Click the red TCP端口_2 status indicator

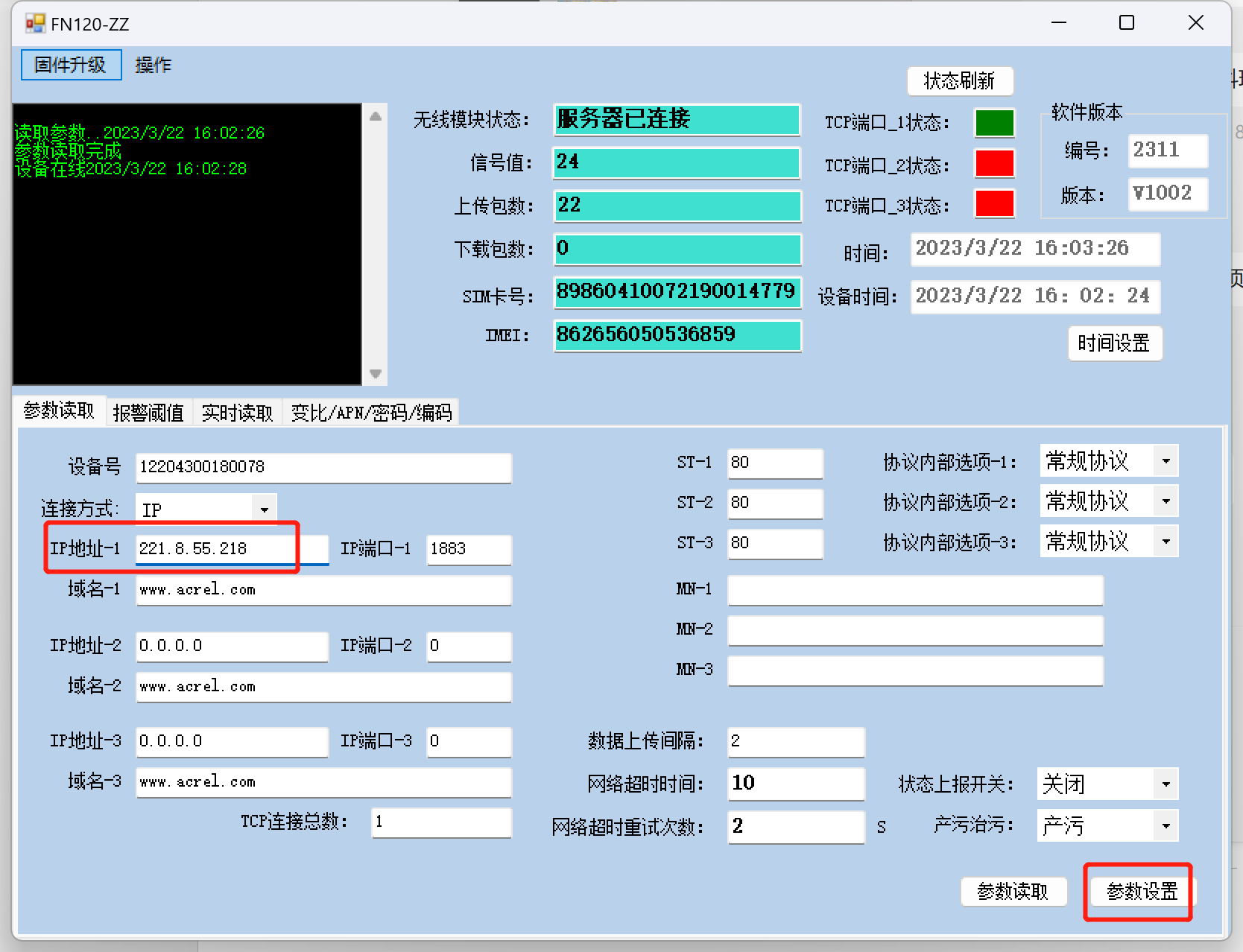[x=994, y=164]
